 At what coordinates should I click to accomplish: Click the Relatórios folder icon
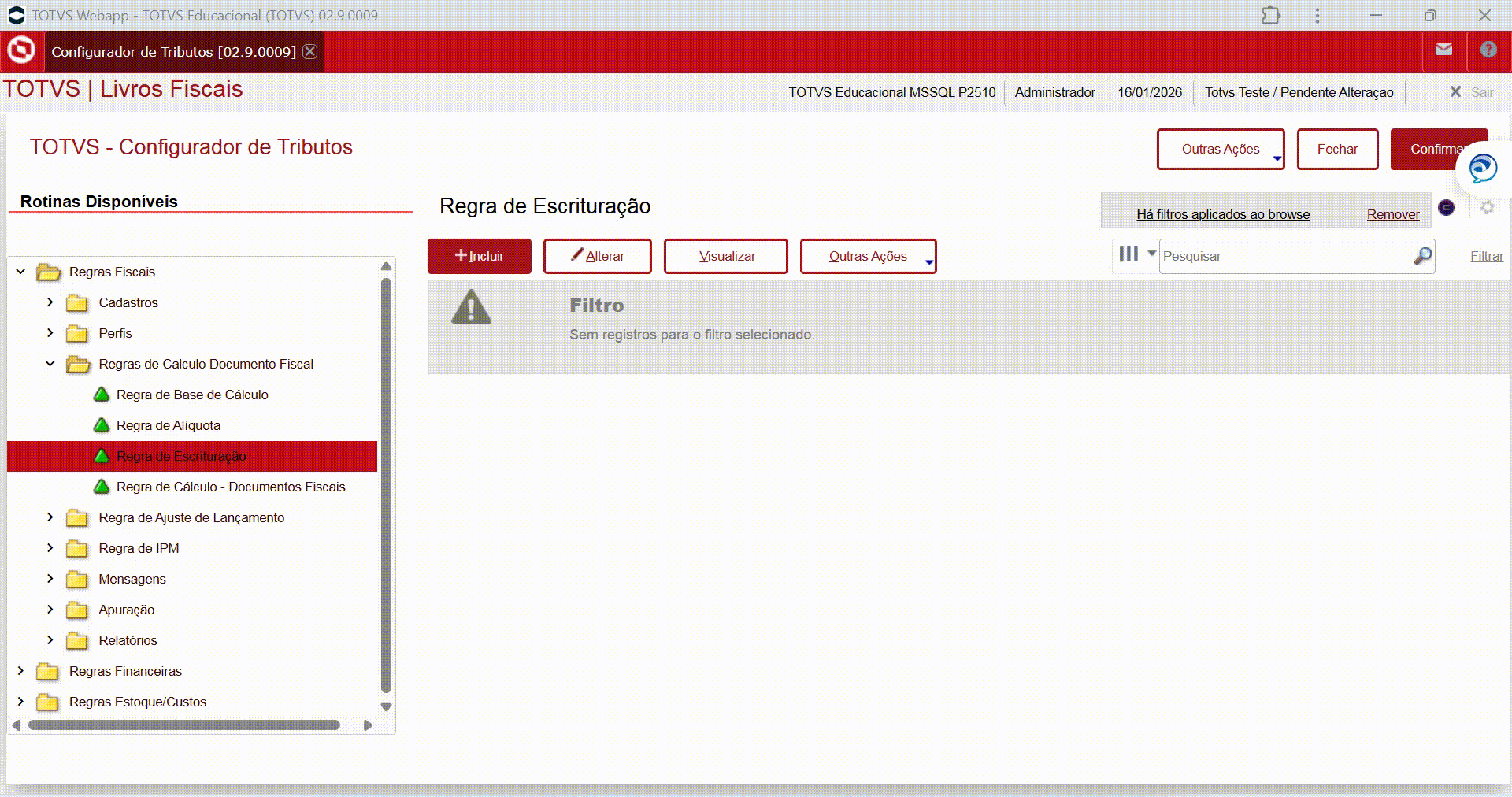76,641
